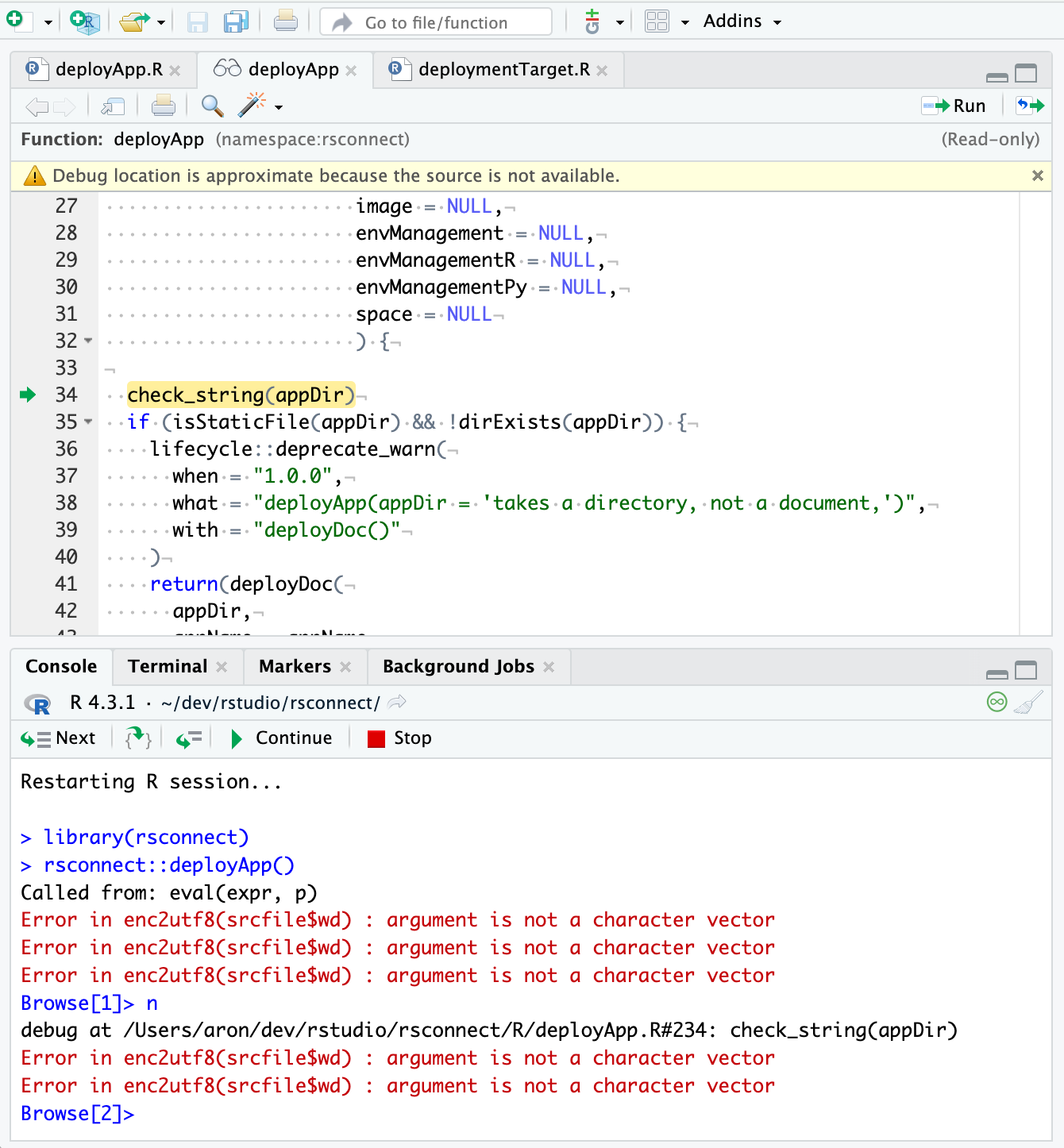Click the re-run previous code icon
The height and width of the screenshot is (1148, 1064).
coord(1030,106)
